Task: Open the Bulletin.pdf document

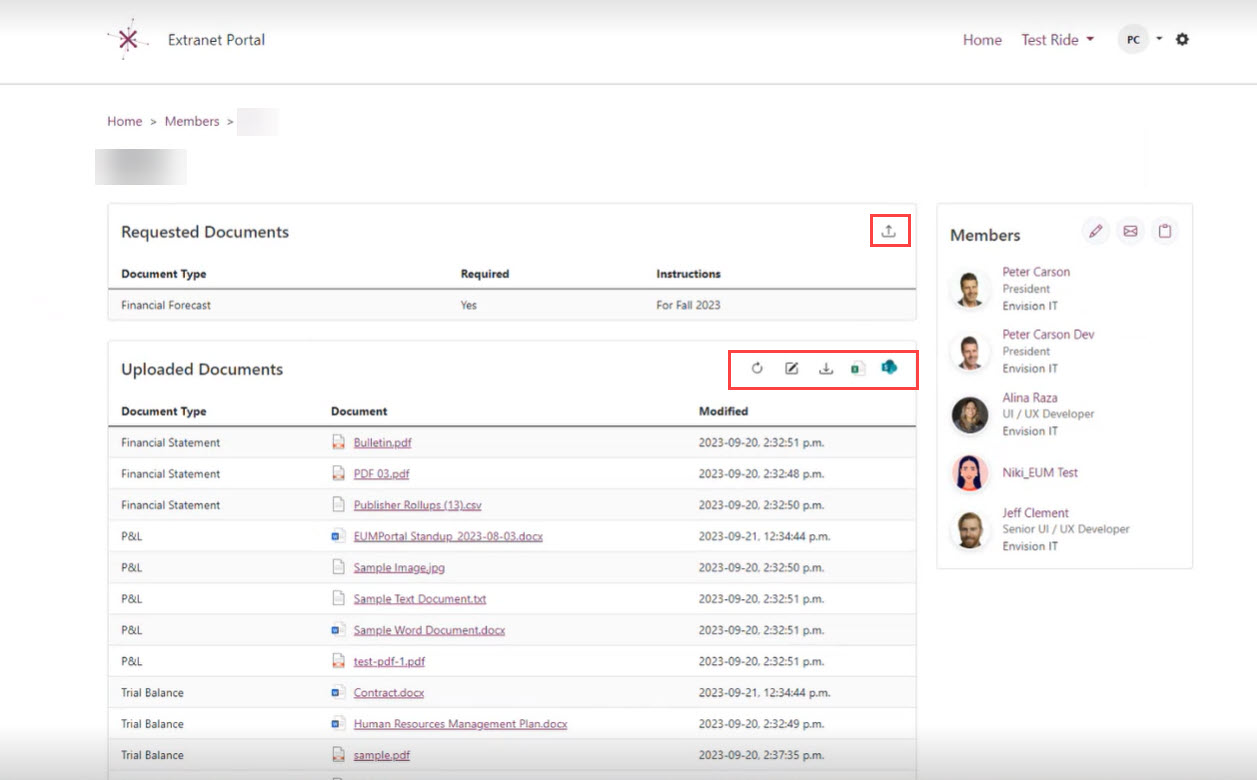Action: [382, 443]
